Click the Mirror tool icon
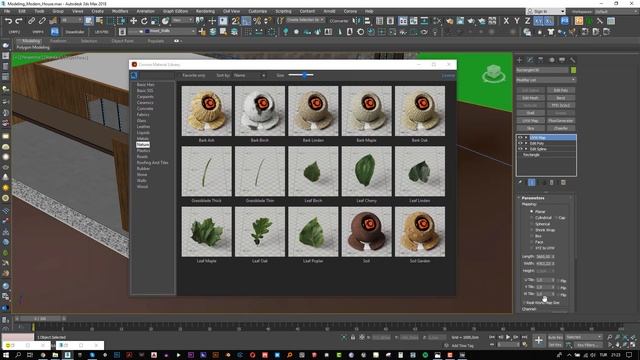Viewport: 640px width, 360px height. point(357,21)
